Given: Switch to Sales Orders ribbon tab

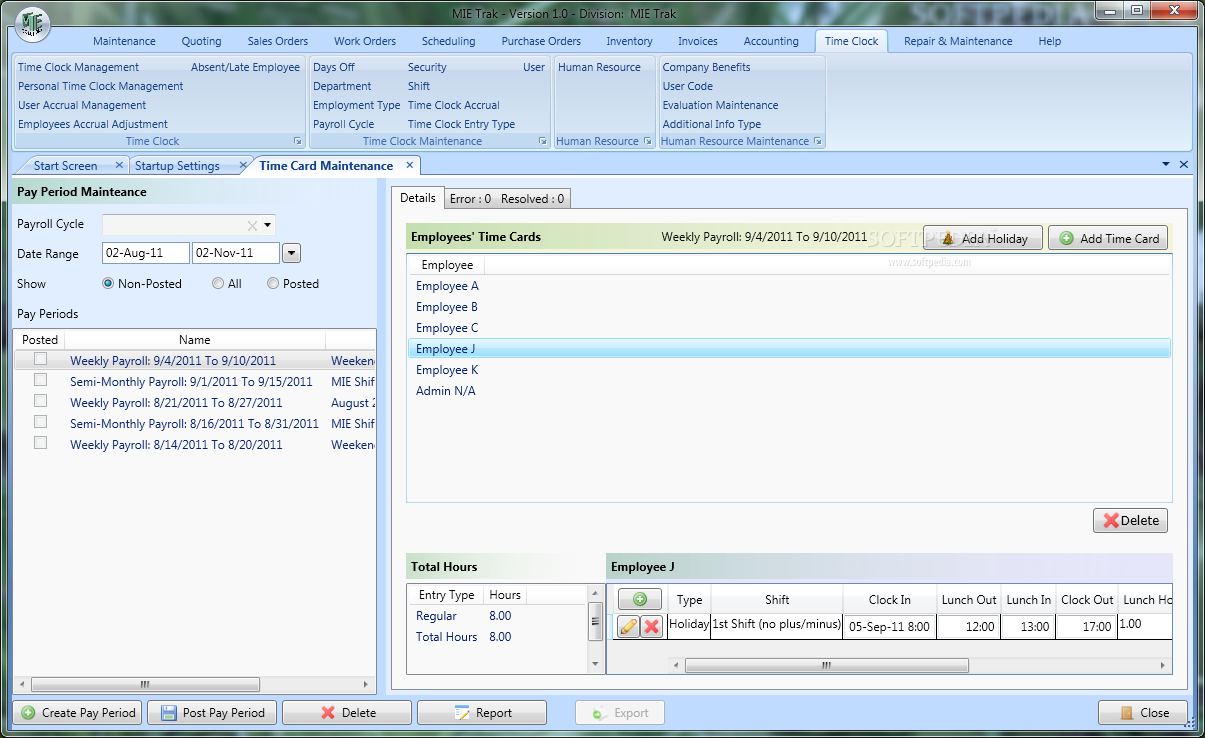Looking at the screenshot, I should 278,41.
